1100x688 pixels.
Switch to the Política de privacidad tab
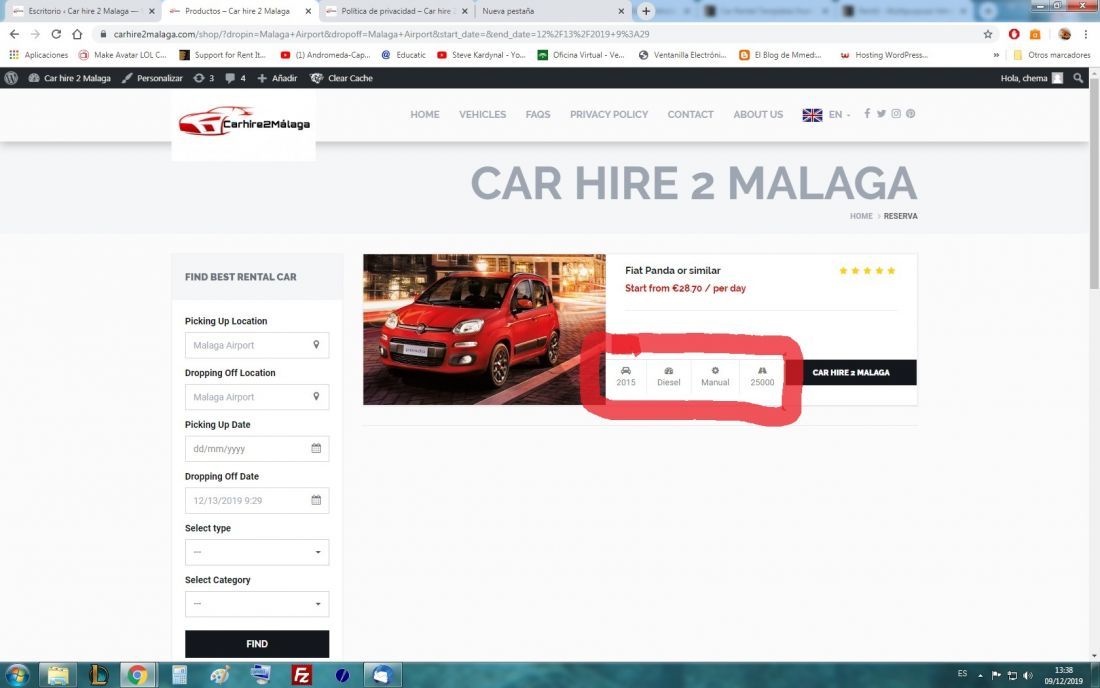pyautogui.click(x=397, y=11)
